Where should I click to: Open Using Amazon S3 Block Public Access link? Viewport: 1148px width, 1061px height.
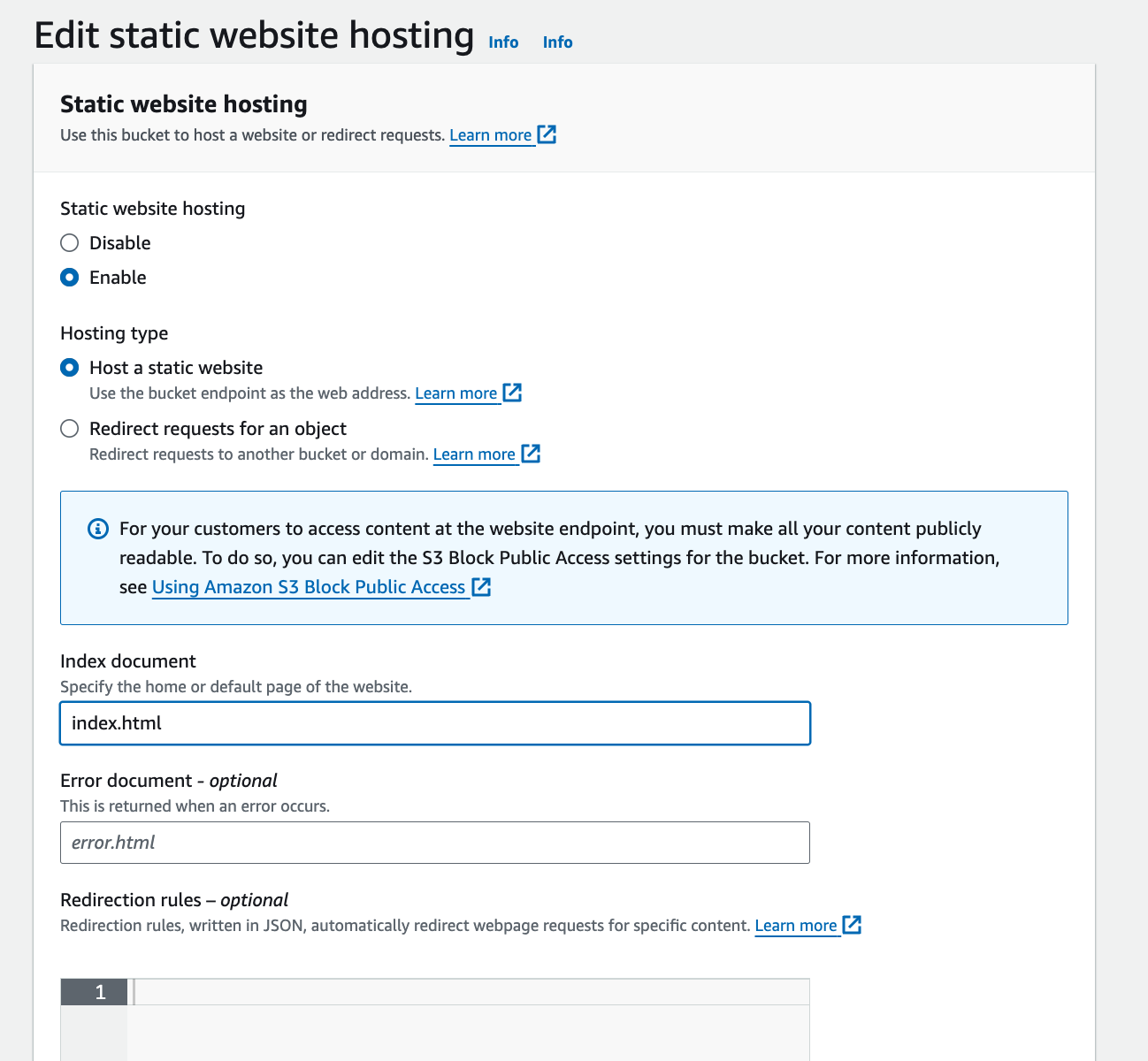point(309,587)
